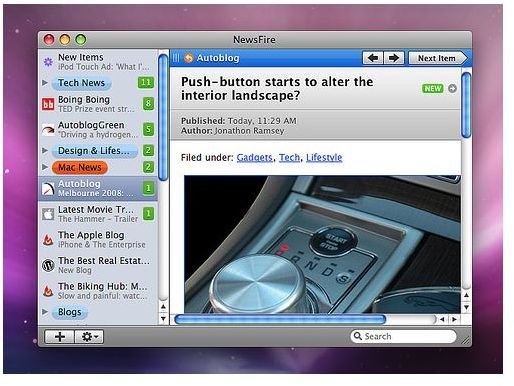Click the orange Autoblog icon in header bar
This screenshot has width=514, height=386.
click(x=188, y=58)
